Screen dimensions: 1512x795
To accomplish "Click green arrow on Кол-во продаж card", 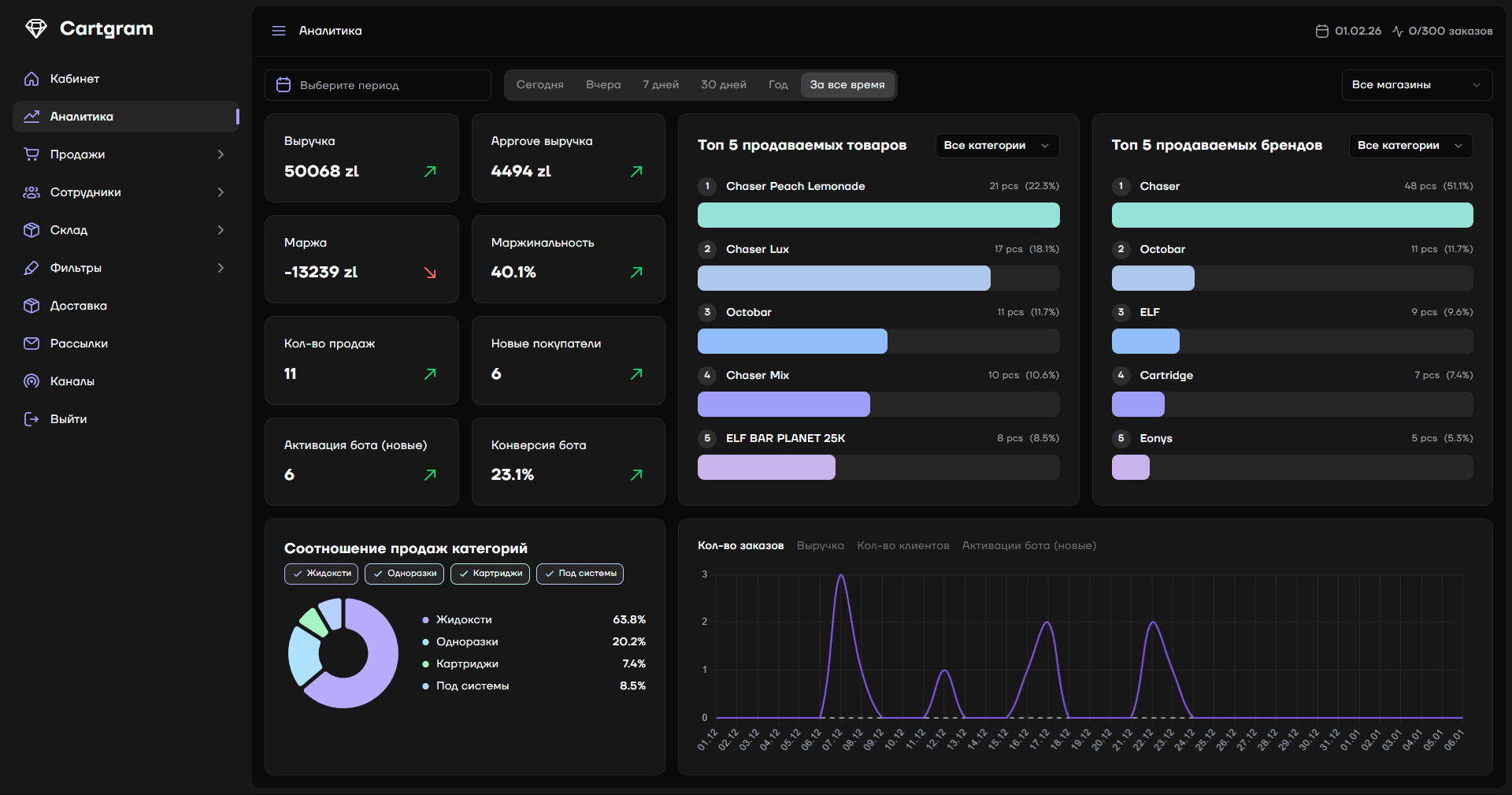I will [x=430, y=373].
